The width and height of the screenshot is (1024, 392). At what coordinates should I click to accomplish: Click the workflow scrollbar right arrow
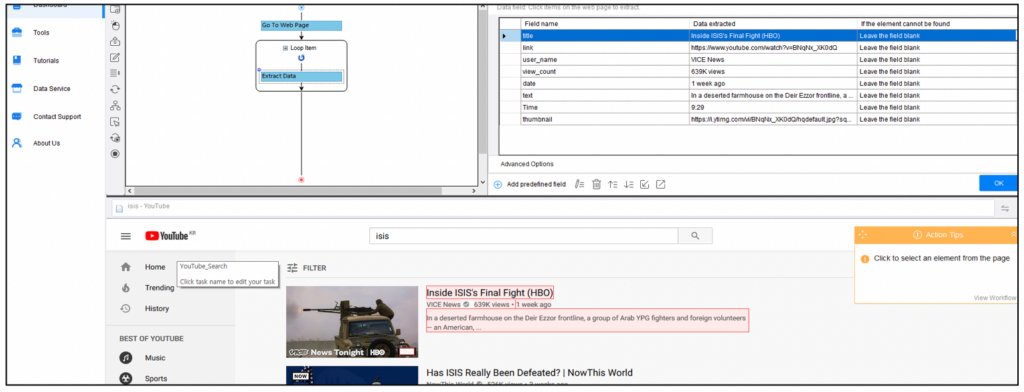pyautogui.click(x=474, y=191)
